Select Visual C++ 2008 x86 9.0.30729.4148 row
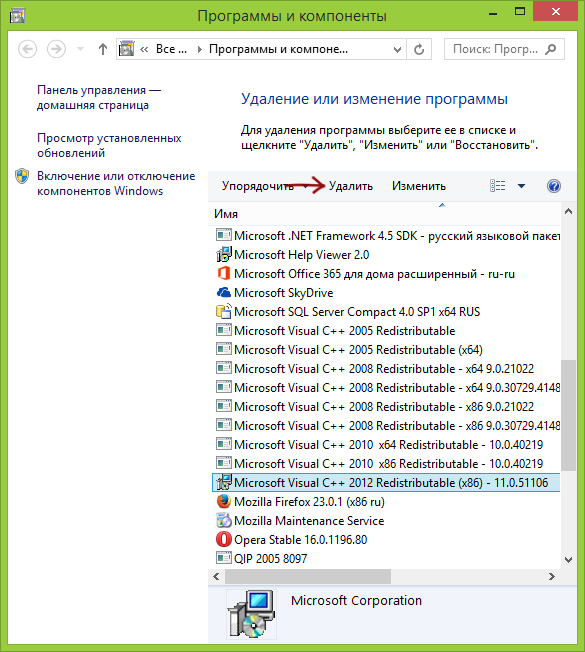 click(386, 425)
